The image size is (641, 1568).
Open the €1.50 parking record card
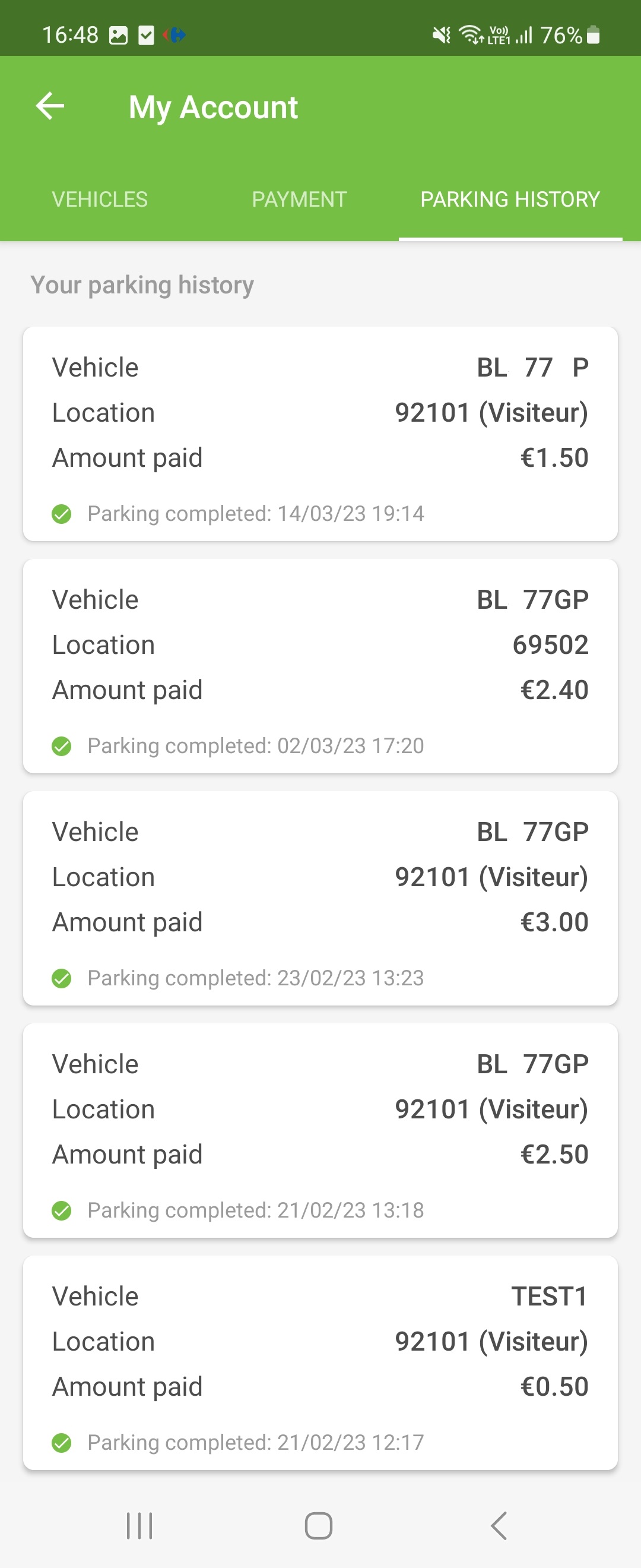coord(320,434)
